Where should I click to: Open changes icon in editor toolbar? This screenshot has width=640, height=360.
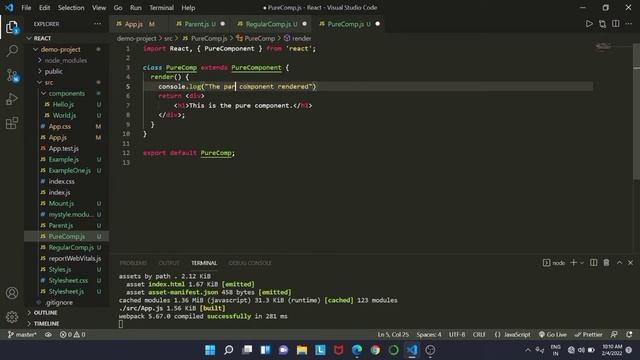(602, 24)
